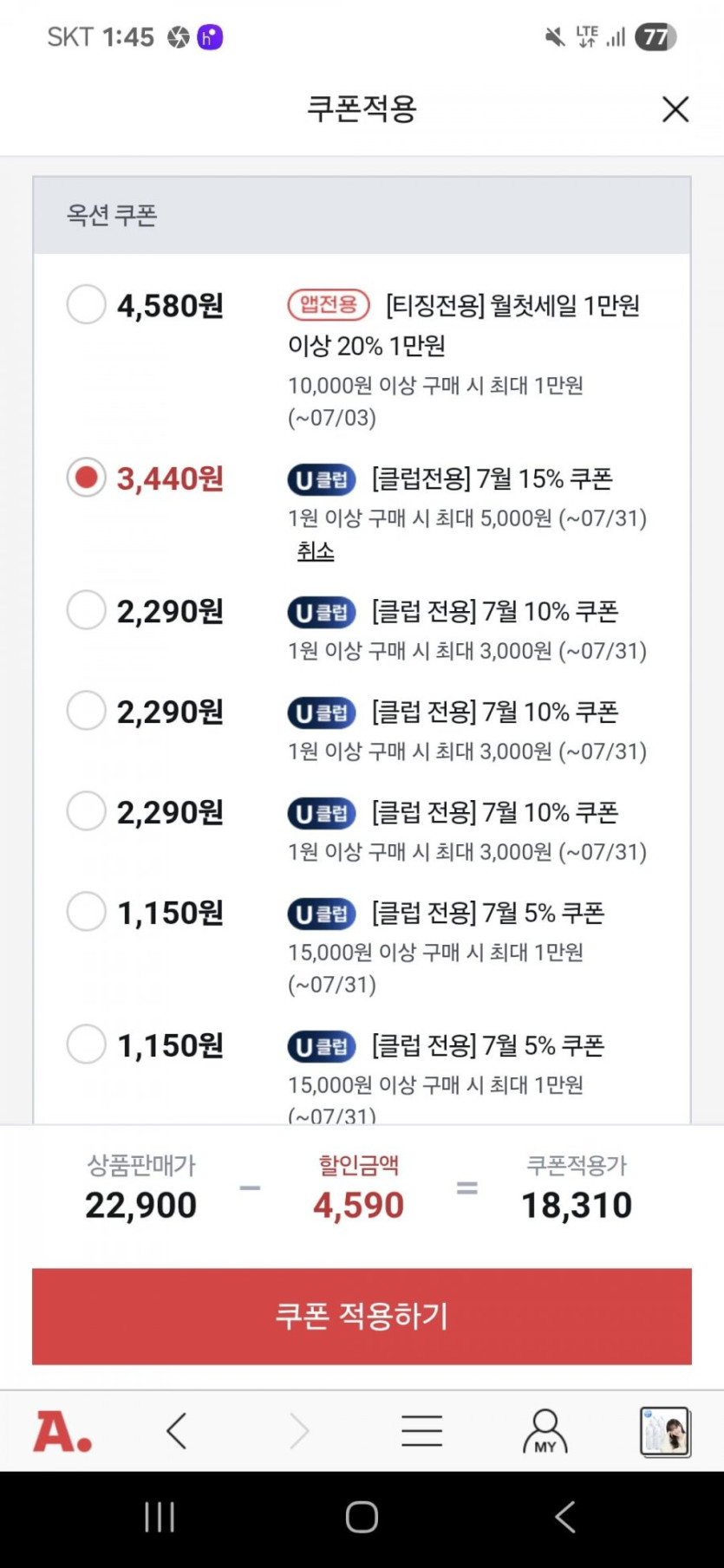Choose the first 2,290원 10% coupon radio

(x=86, y=611)
